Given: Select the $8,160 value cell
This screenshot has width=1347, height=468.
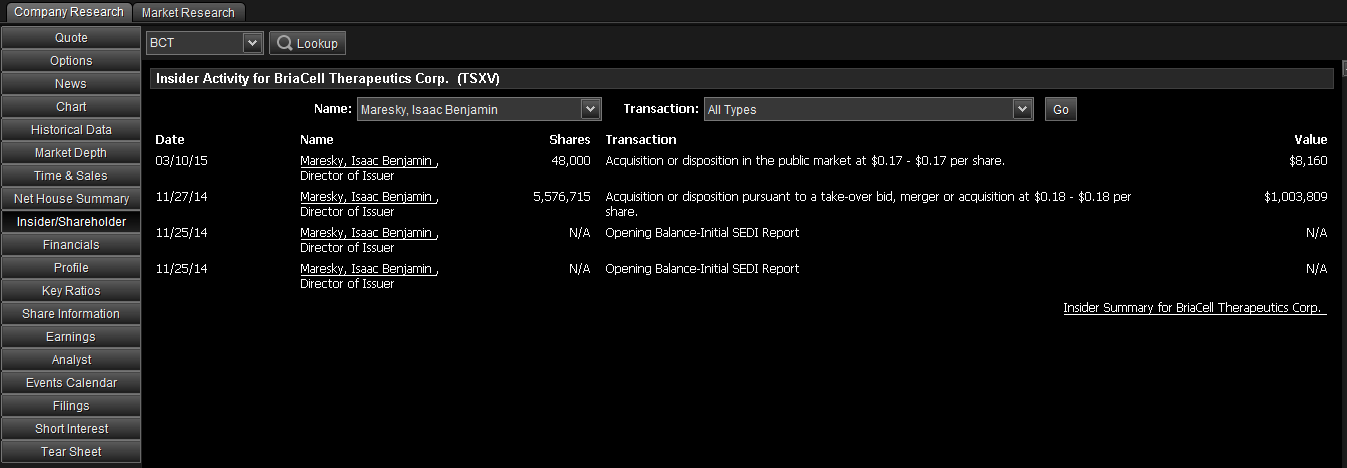Looking at the screenshot, I should click(x=1309, y=161).
